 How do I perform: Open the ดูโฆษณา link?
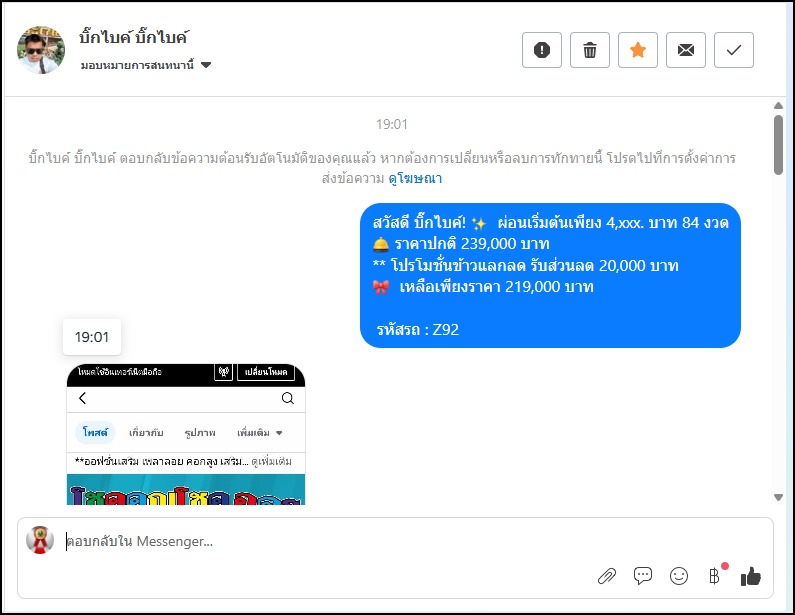415,178
